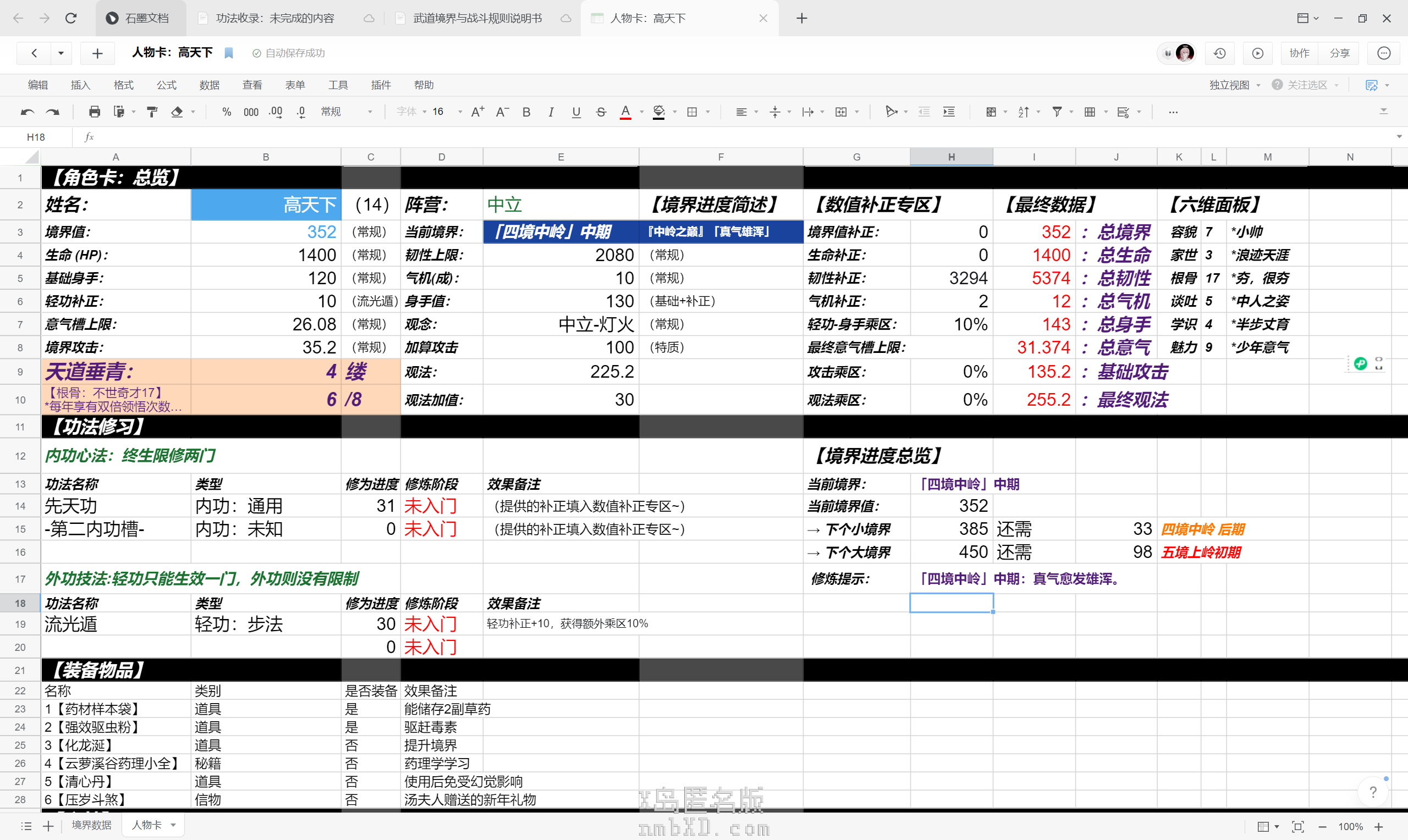Open the 公式 menu
Screen dimensions: 1408x840
(x=167, y=85)
